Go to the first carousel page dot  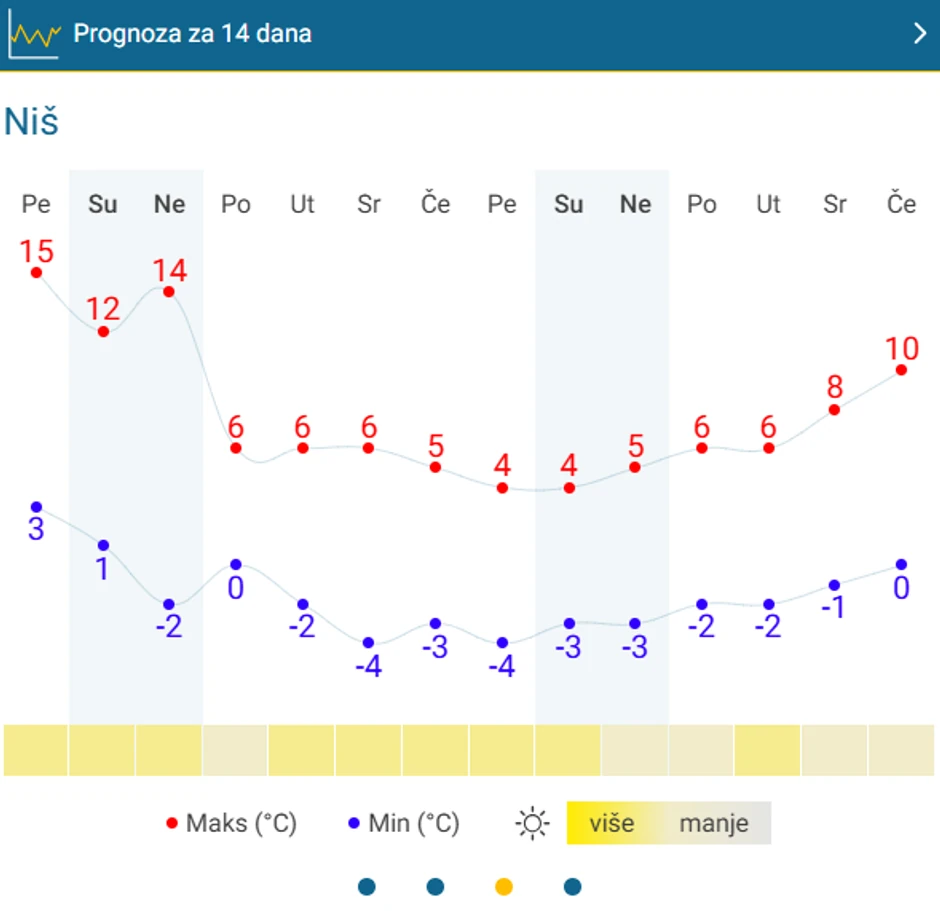(367, 886)
